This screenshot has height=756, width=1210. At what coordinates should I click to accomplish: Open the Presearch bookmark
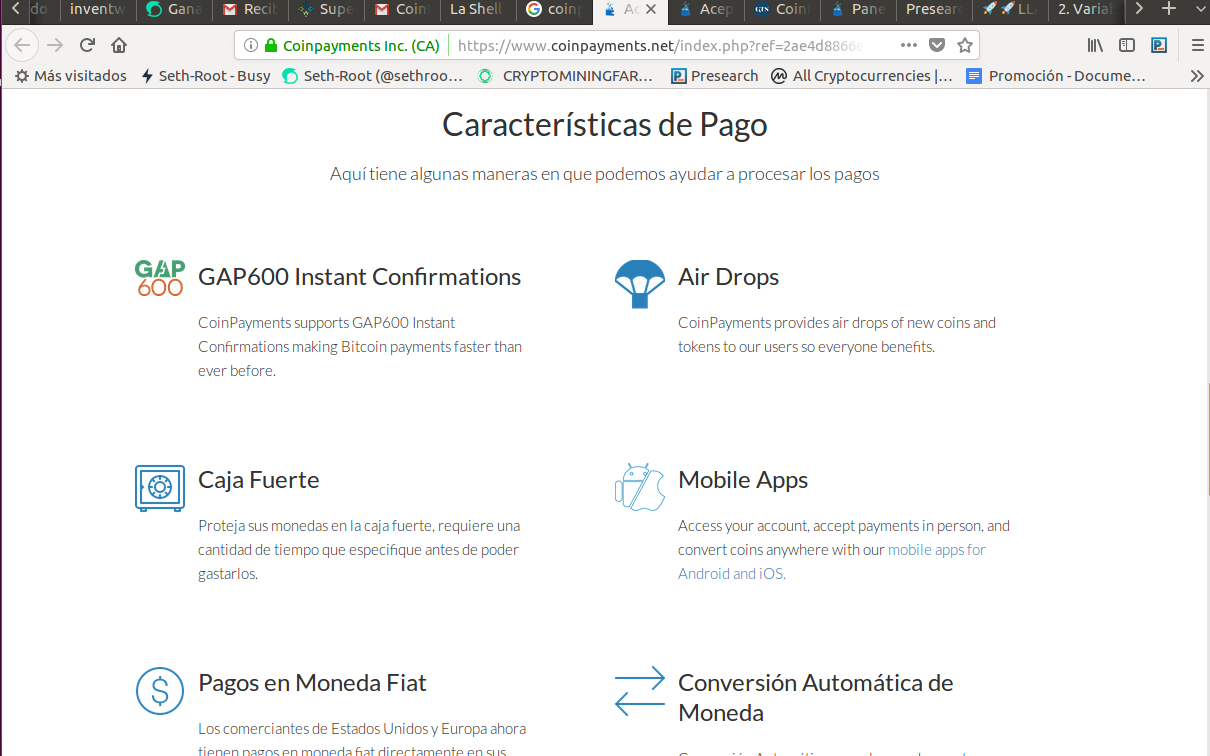[714, 76]
